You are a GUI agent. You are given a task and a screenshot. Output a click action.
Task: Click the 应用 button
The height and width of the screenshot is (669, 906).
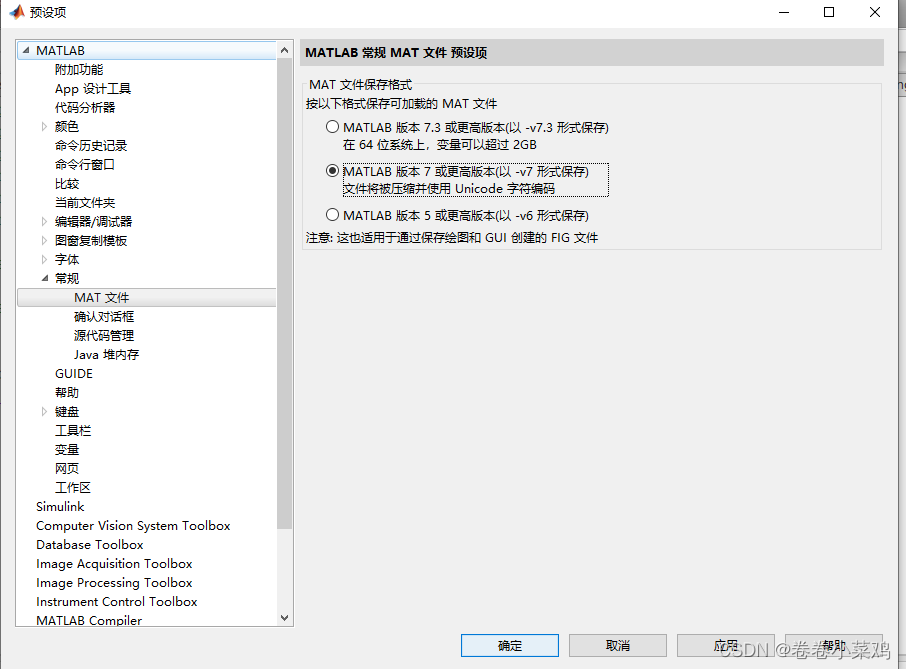pos(725,645)
